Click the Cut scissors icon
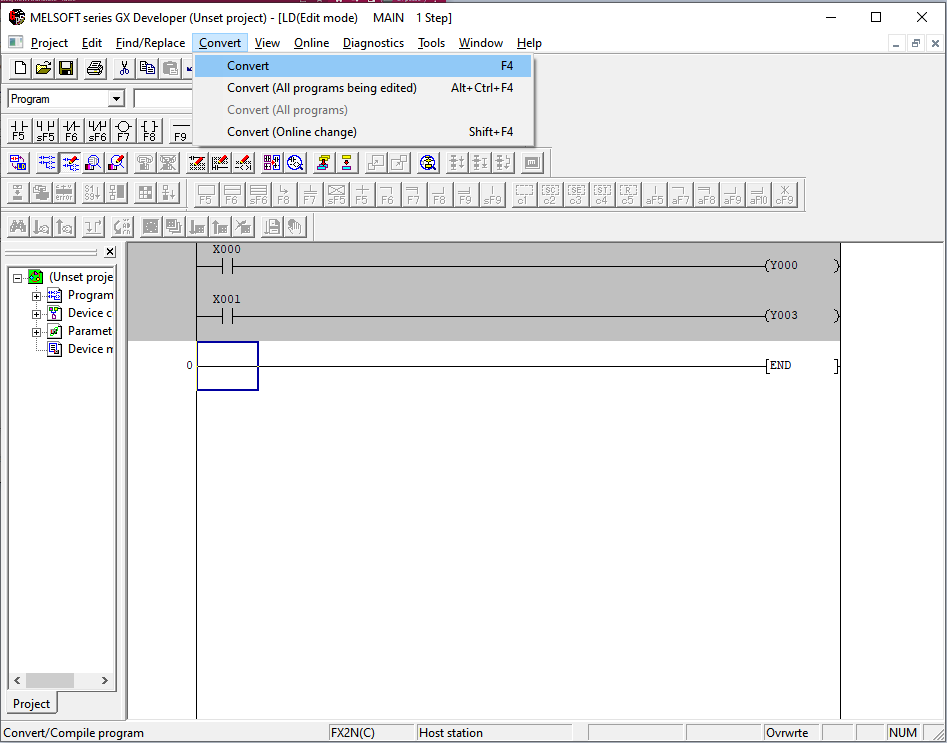The image size is (947, 743). 124,68
